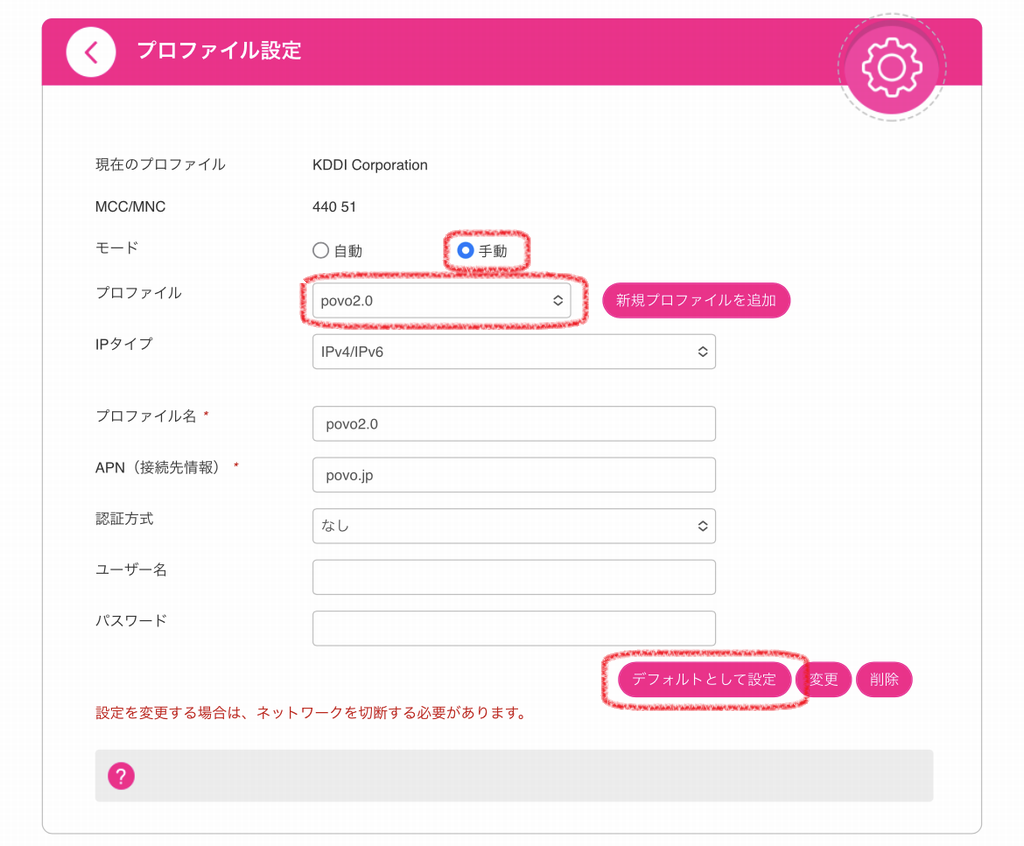Click the KDDI Corporation current profile text
The height and width of the screenshot is (846, 1024).
(x=370, y=165)
